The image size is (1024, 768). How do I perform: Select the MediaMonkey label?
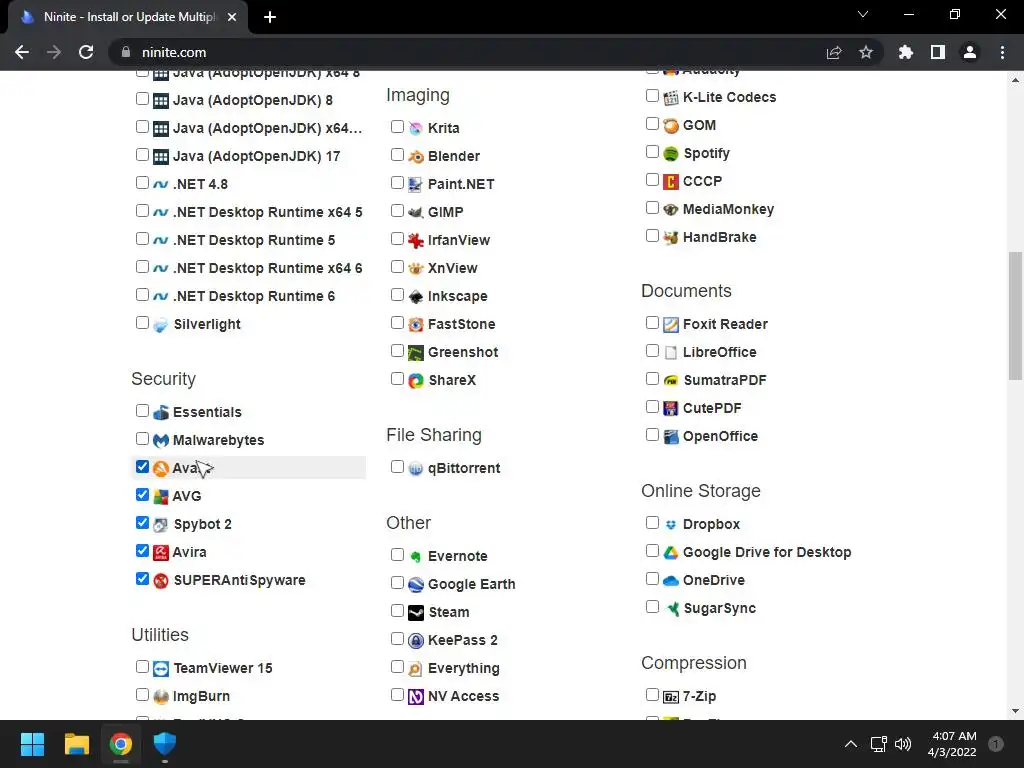coord(728,210)
